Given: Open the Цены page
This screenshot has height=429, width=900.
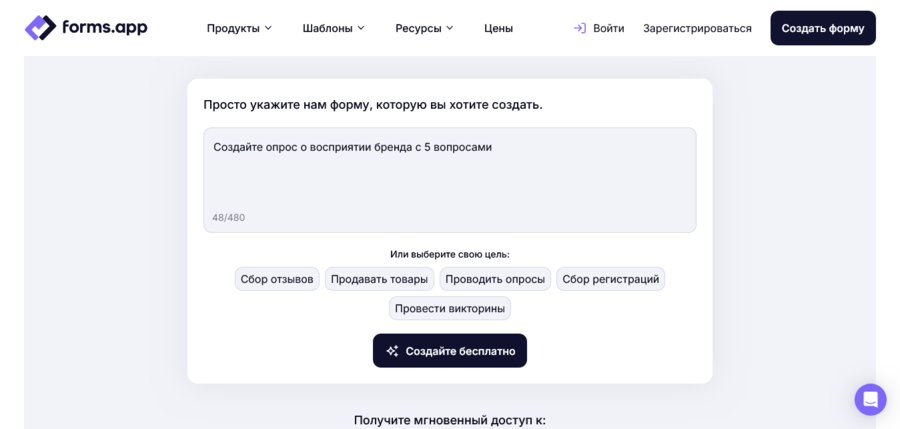Looking at the screenshot, I should pyautogui.click(x=498, y=28).
